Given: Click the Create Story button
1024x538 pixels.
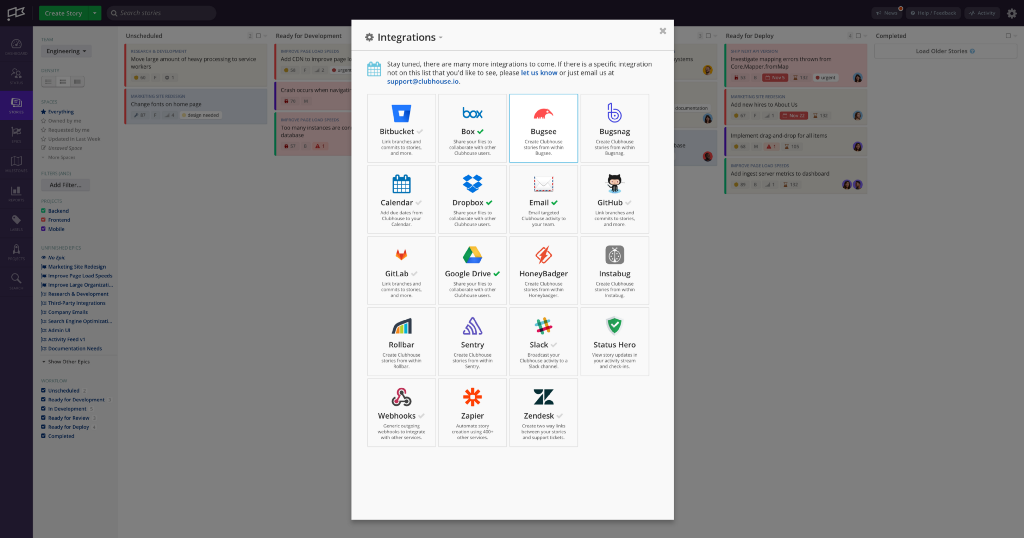Looking at the screenshot, I should tap(63, 13).
